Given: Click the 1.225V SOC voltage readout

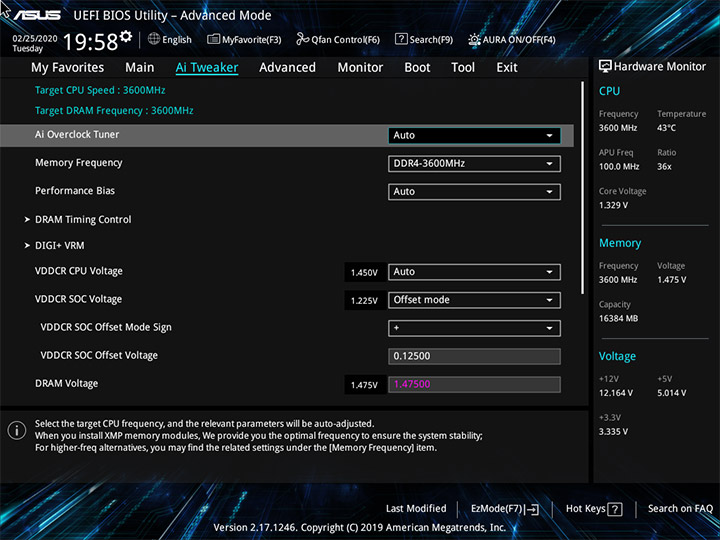Looking at the screenshot, I should (364, 301).
